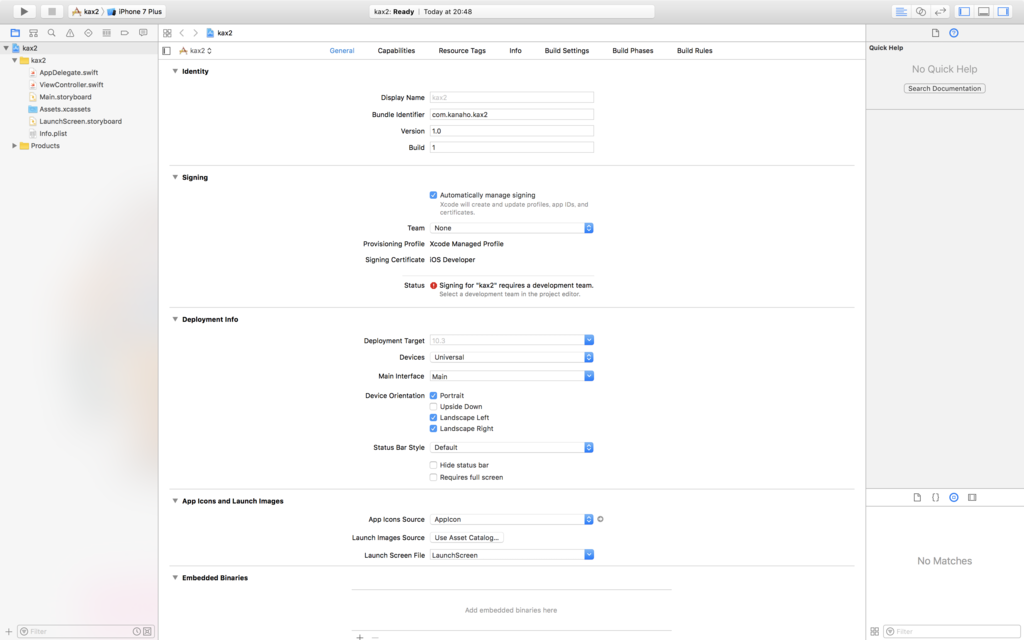The width and height of the screenshot is (1024, 640).
Task: Expand the Products folder
Action: pyautogui.click(x=14, y=146)
